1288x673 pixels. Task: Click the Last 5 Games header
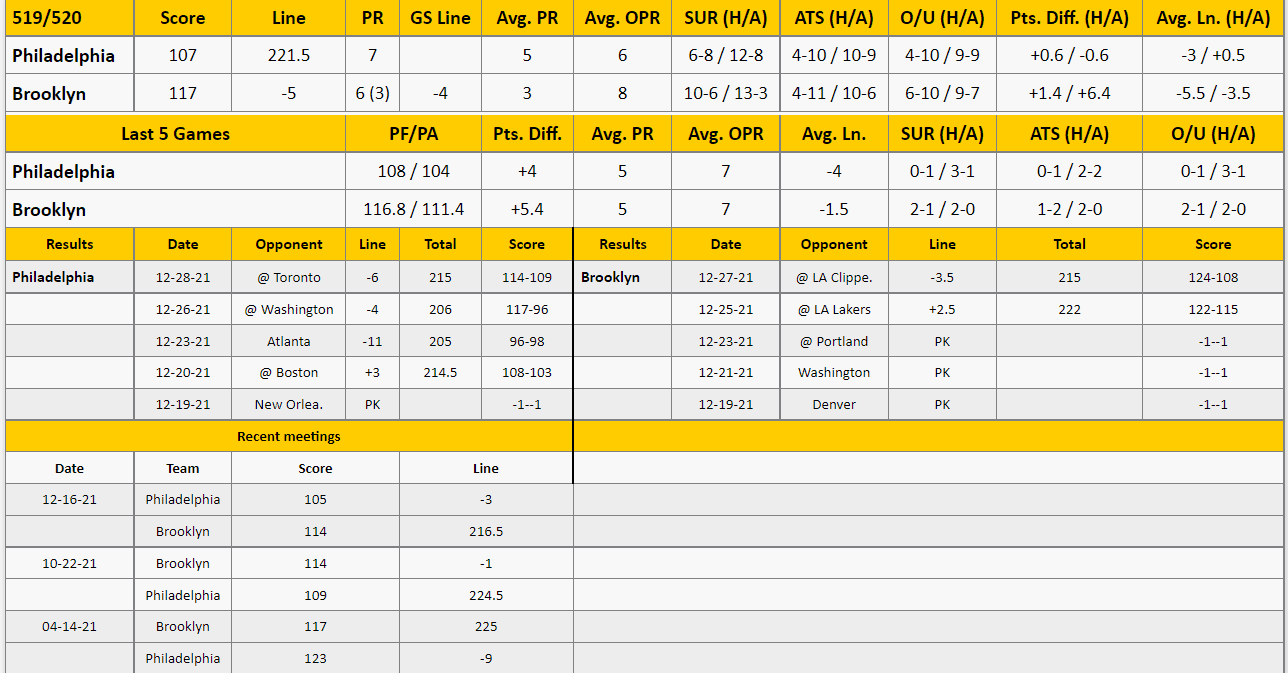175,134
